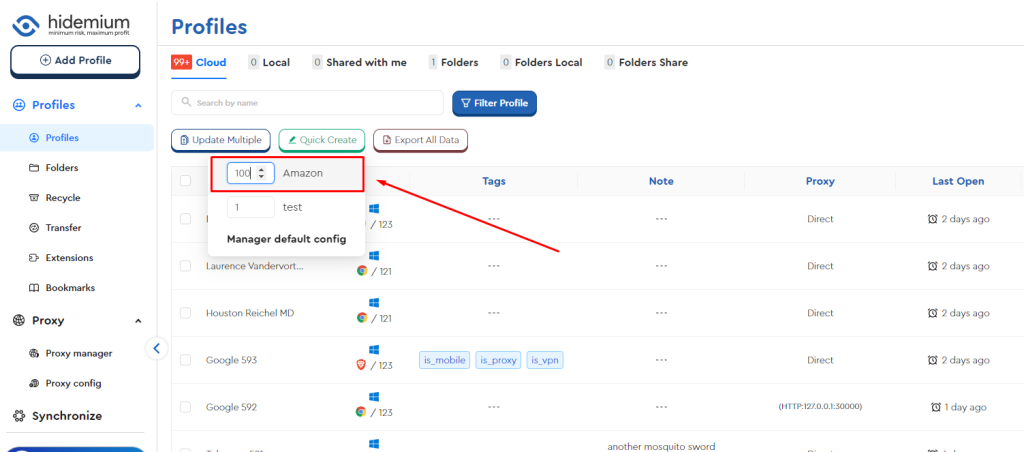This screenshot has width=1024, height=452.
Task: Check the box for Houston Reichel MD
Action: tap(185, 313)
